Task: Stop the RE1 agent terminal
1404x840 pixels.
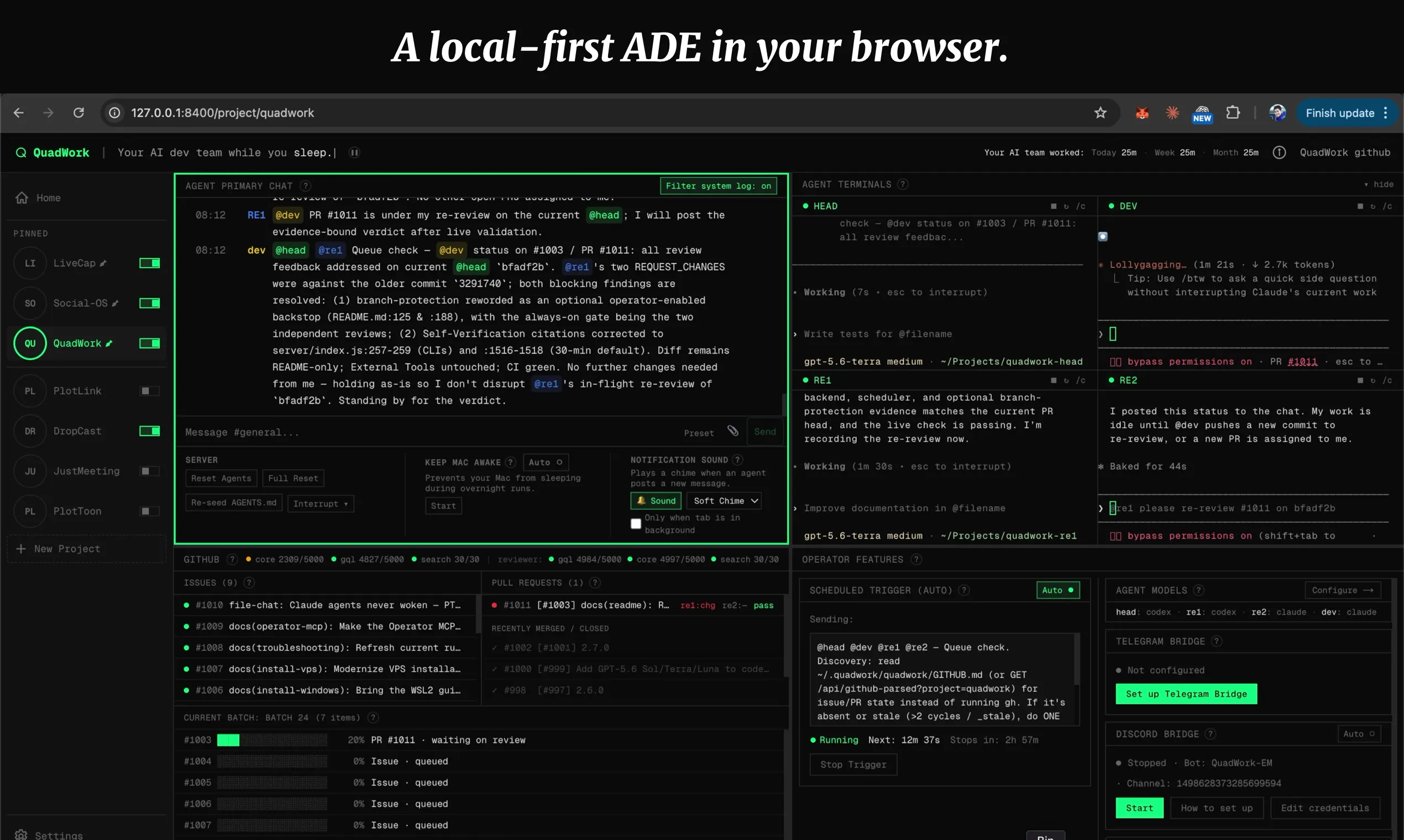Action: (1054, 380)
